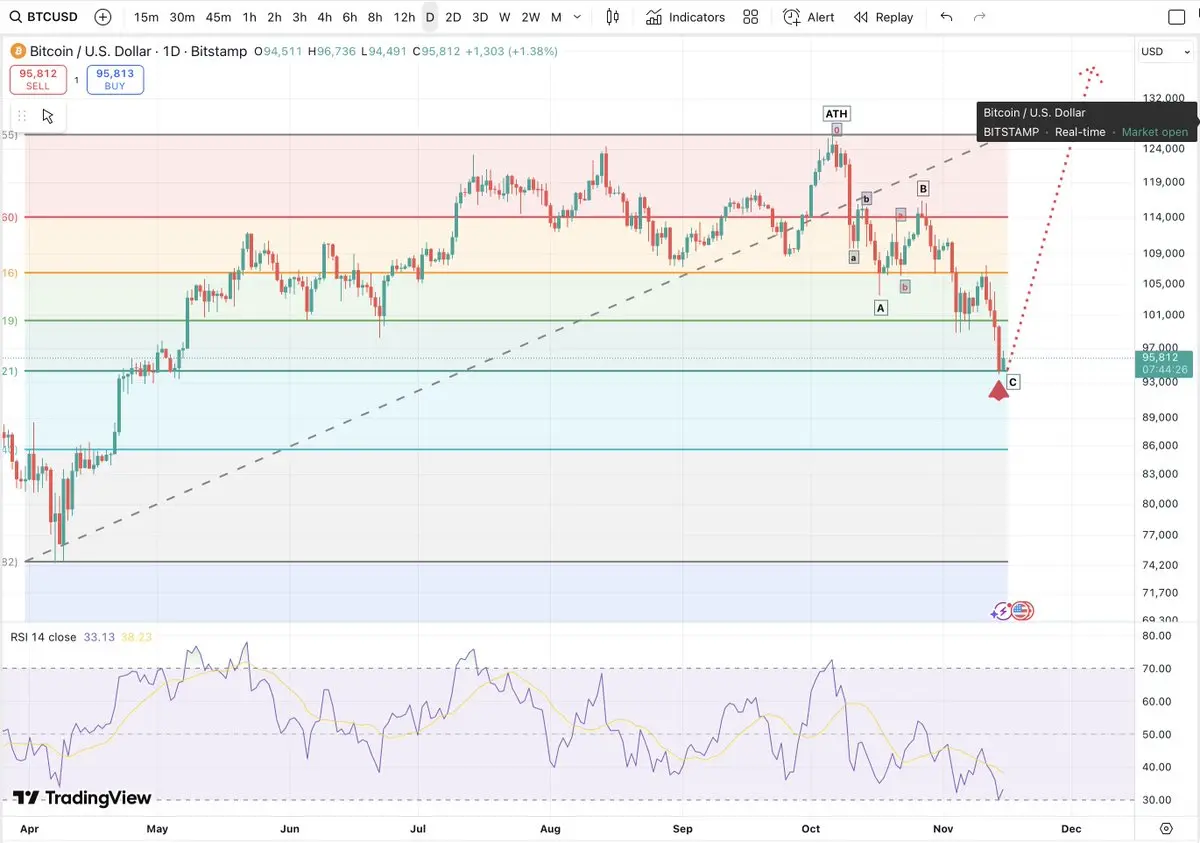Select the daily D timeframe
1200x843 pixels.
tap(430, 17)
